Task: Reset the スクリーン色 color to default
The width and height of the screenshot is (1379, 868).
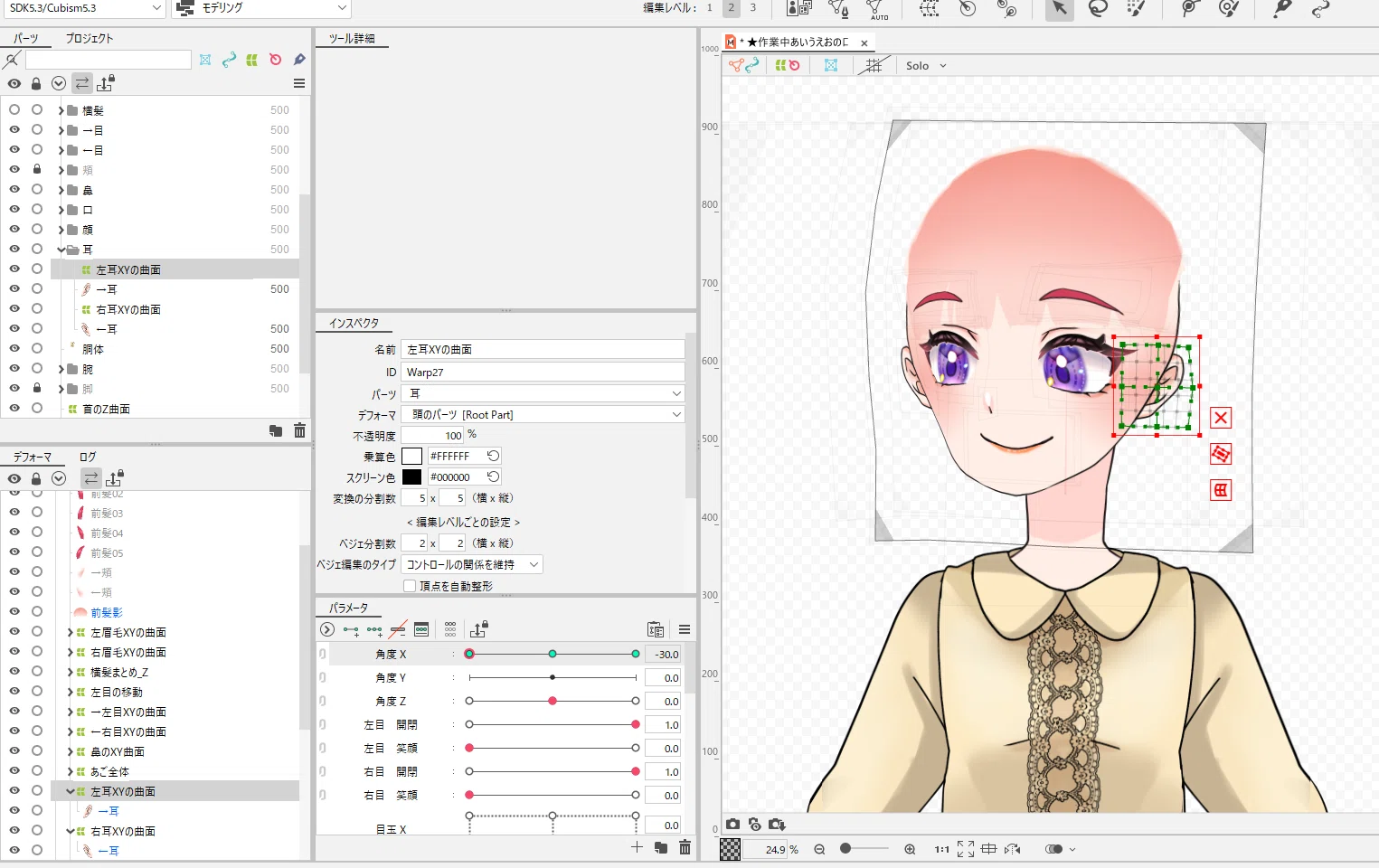Action: click(x=493, y=476)
